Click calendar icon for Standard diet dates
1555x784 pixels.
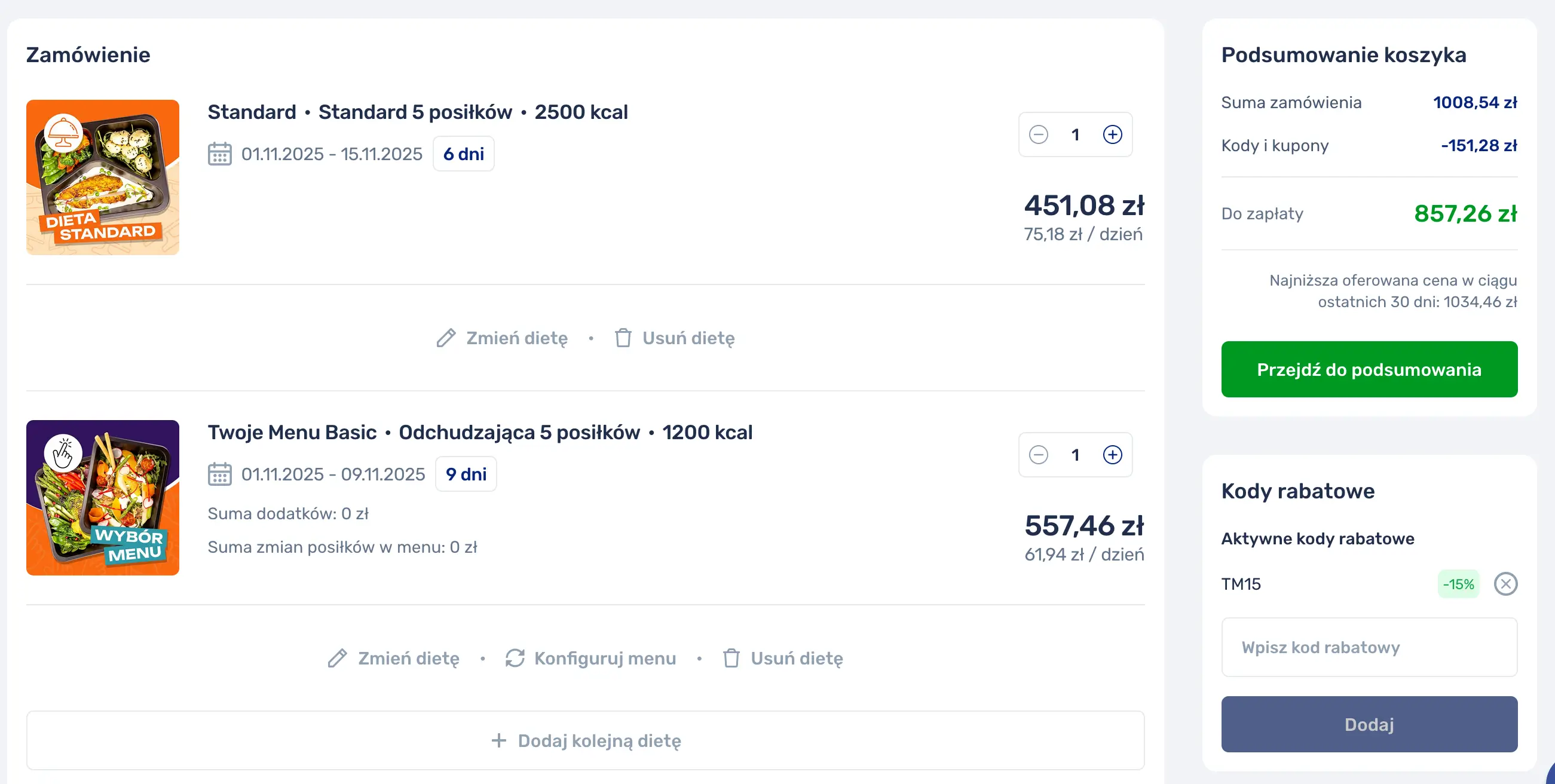click(x=220, y=154)
